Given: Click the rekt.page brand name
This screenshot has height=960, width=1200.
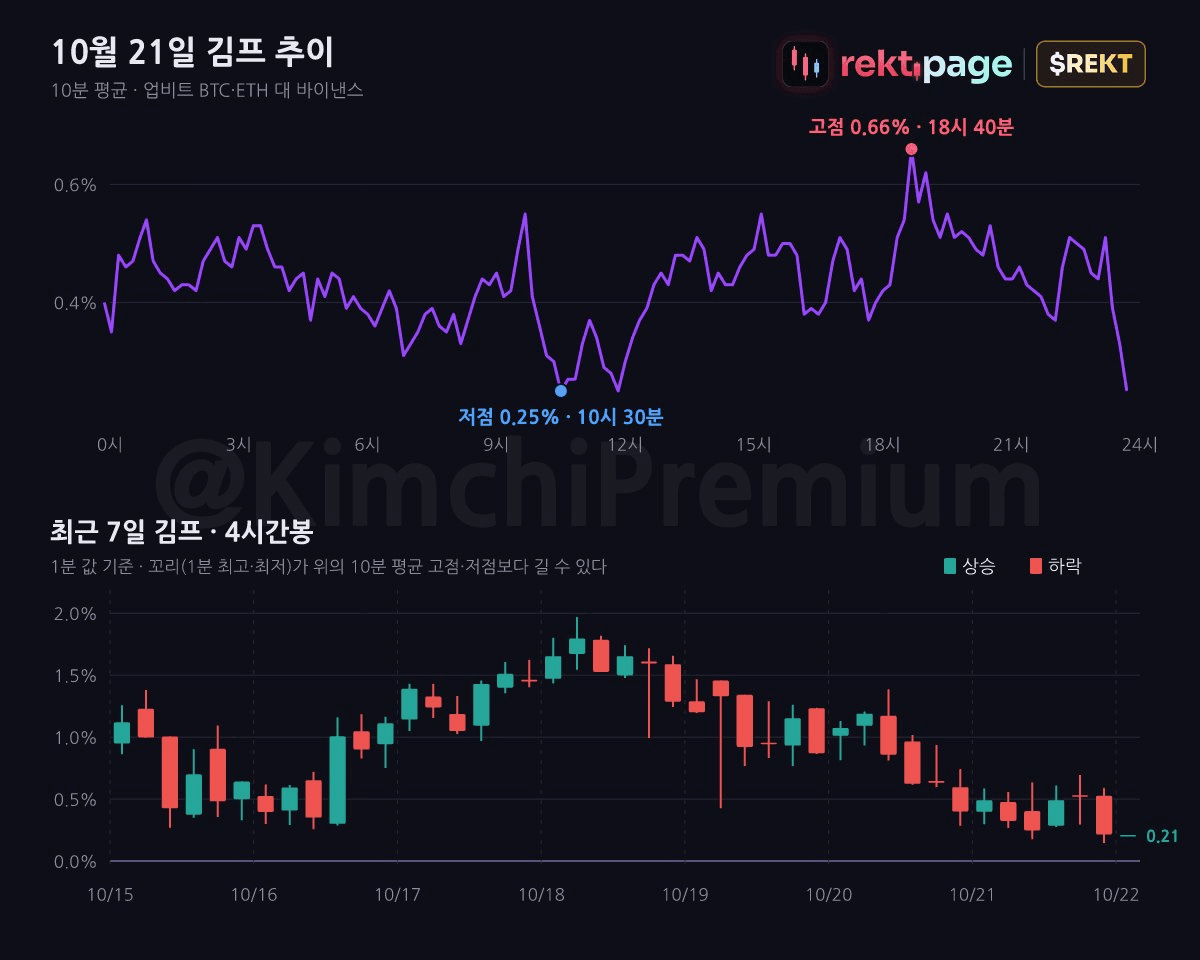Looking at the screenshot, I should [x=926, y=65].
